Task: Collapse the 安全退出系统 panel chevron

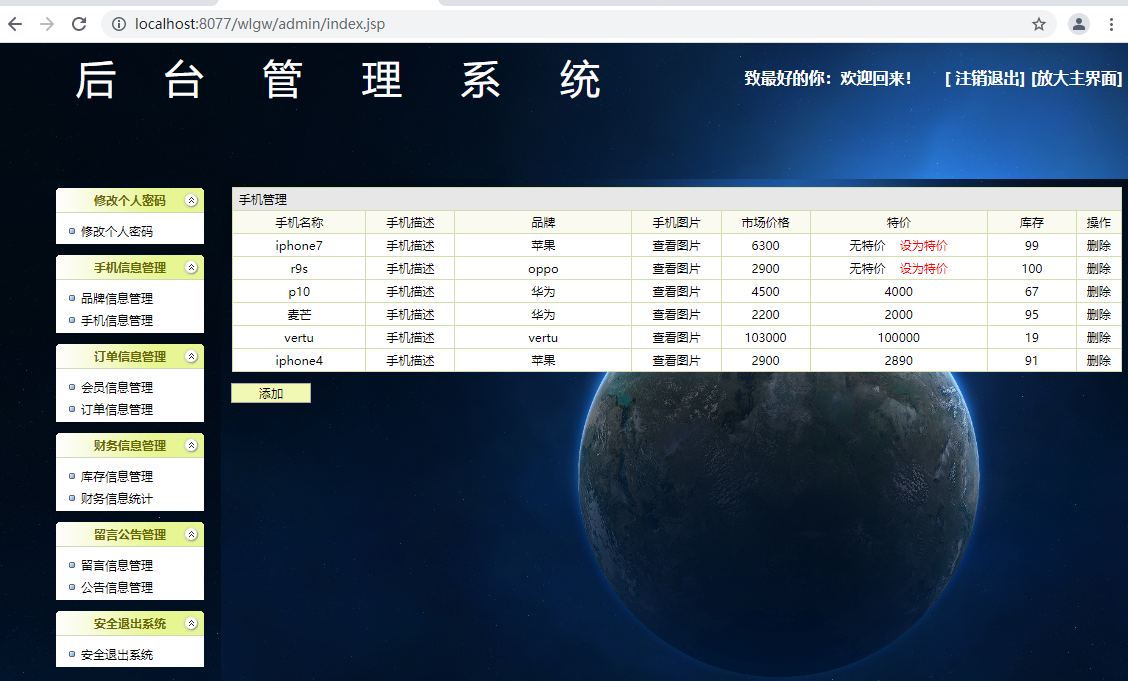Action: coord(191,623)
